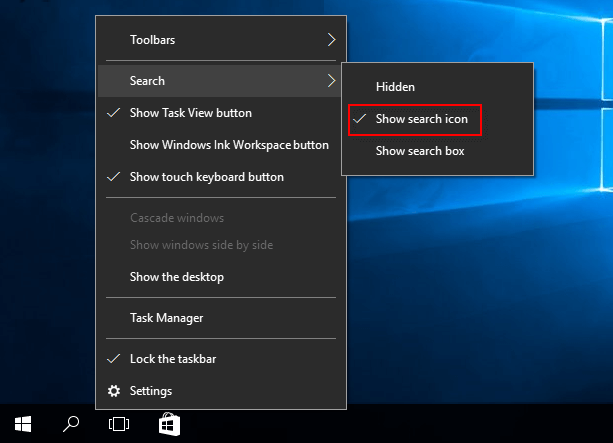Uncheck Show Task View button
Viewport: 613px width, 443px height.
pos(190,113)
